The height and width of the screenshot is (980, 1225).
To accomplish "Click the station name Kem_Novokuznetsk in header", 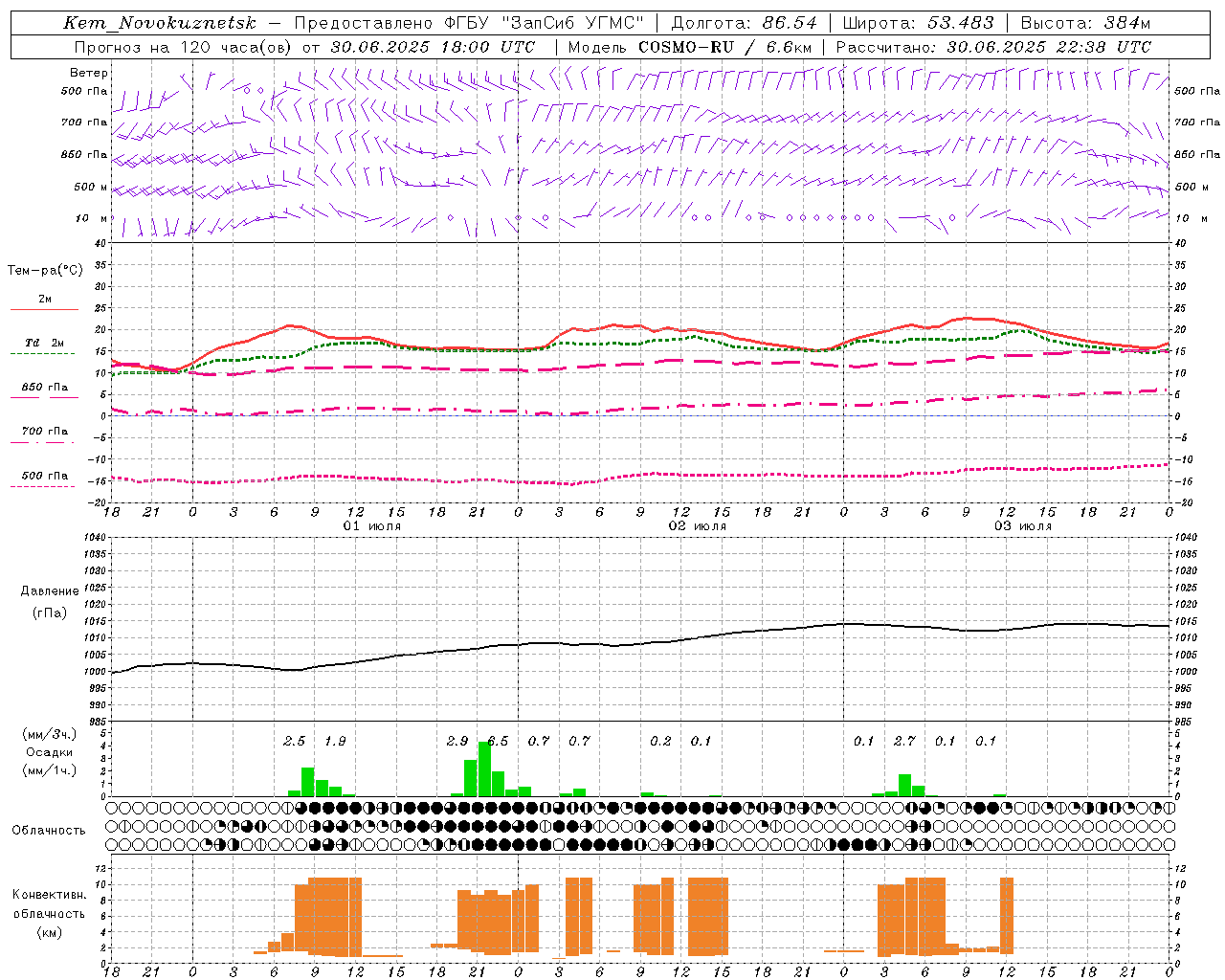I will (160, 23).
